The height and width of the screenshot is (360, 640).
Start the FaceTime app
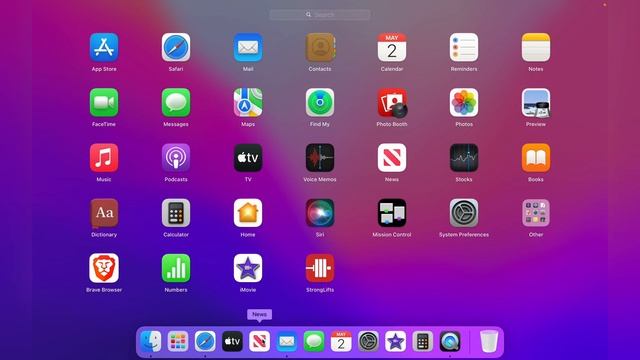click(x=104, y=102)
